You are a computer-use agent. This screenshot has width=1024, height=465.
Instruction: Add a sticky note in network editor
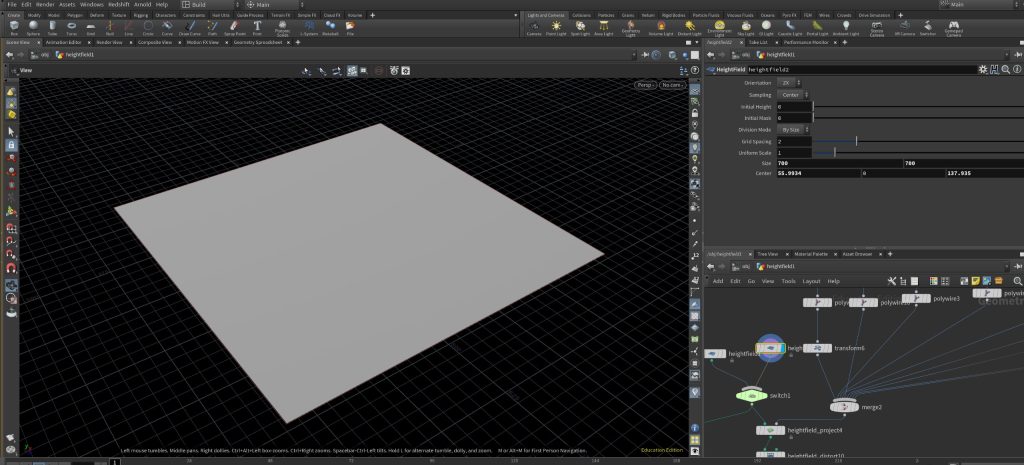(976, 281)
